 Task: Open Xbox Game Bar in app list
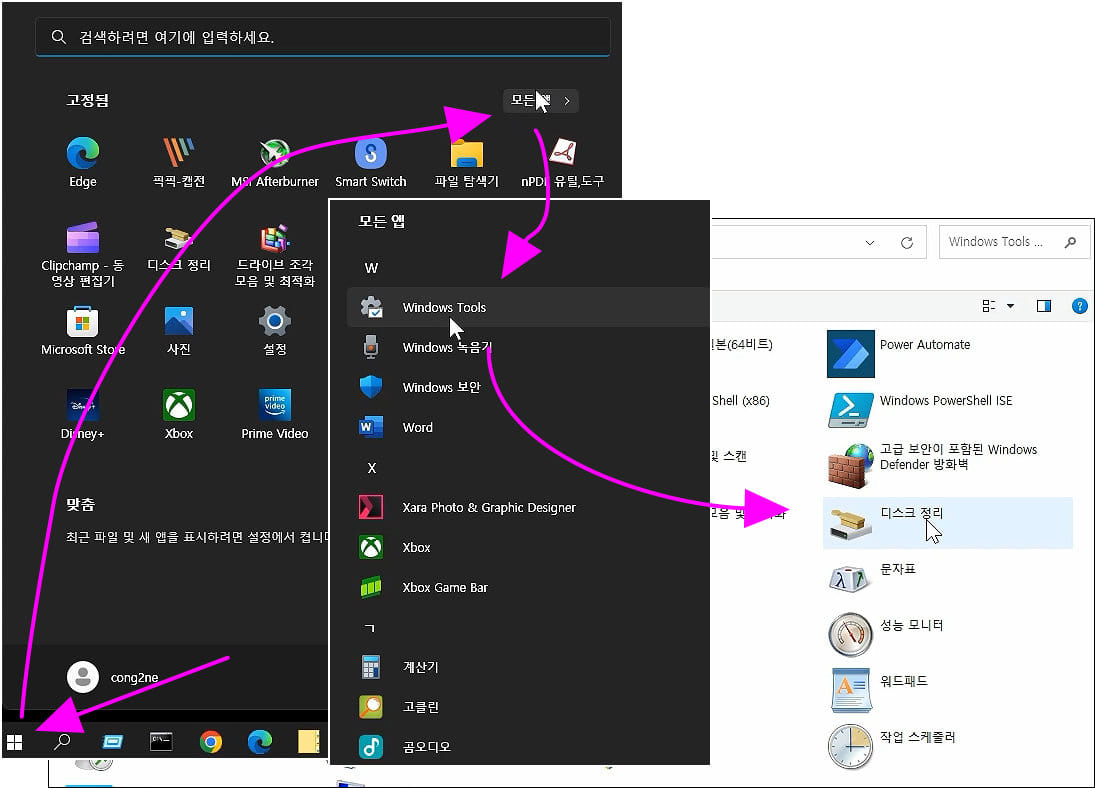528,588
